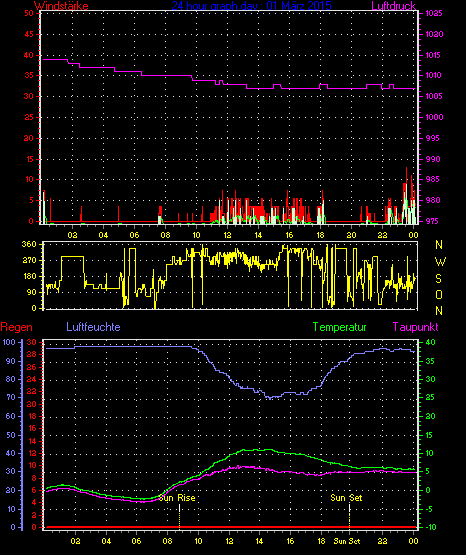Click the 1020 pressure axis value

(434, 34)
